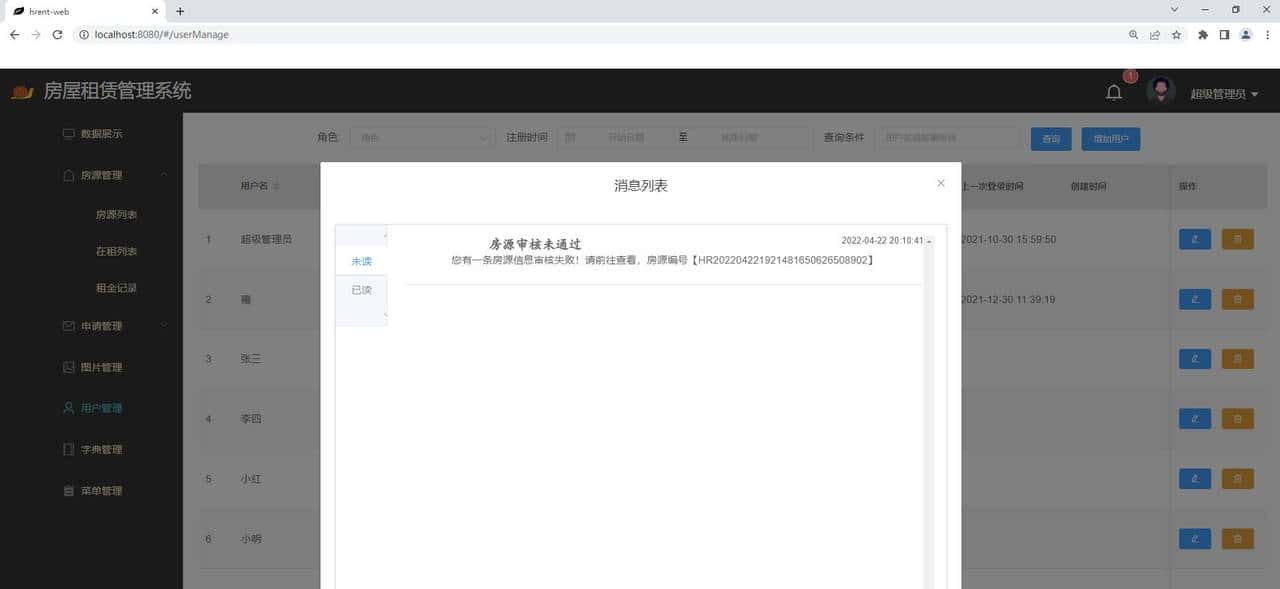Viewport: 1280px width, 589px height.
Task: Click the orange delete icon for 张三
Action: pos(1237,358)
